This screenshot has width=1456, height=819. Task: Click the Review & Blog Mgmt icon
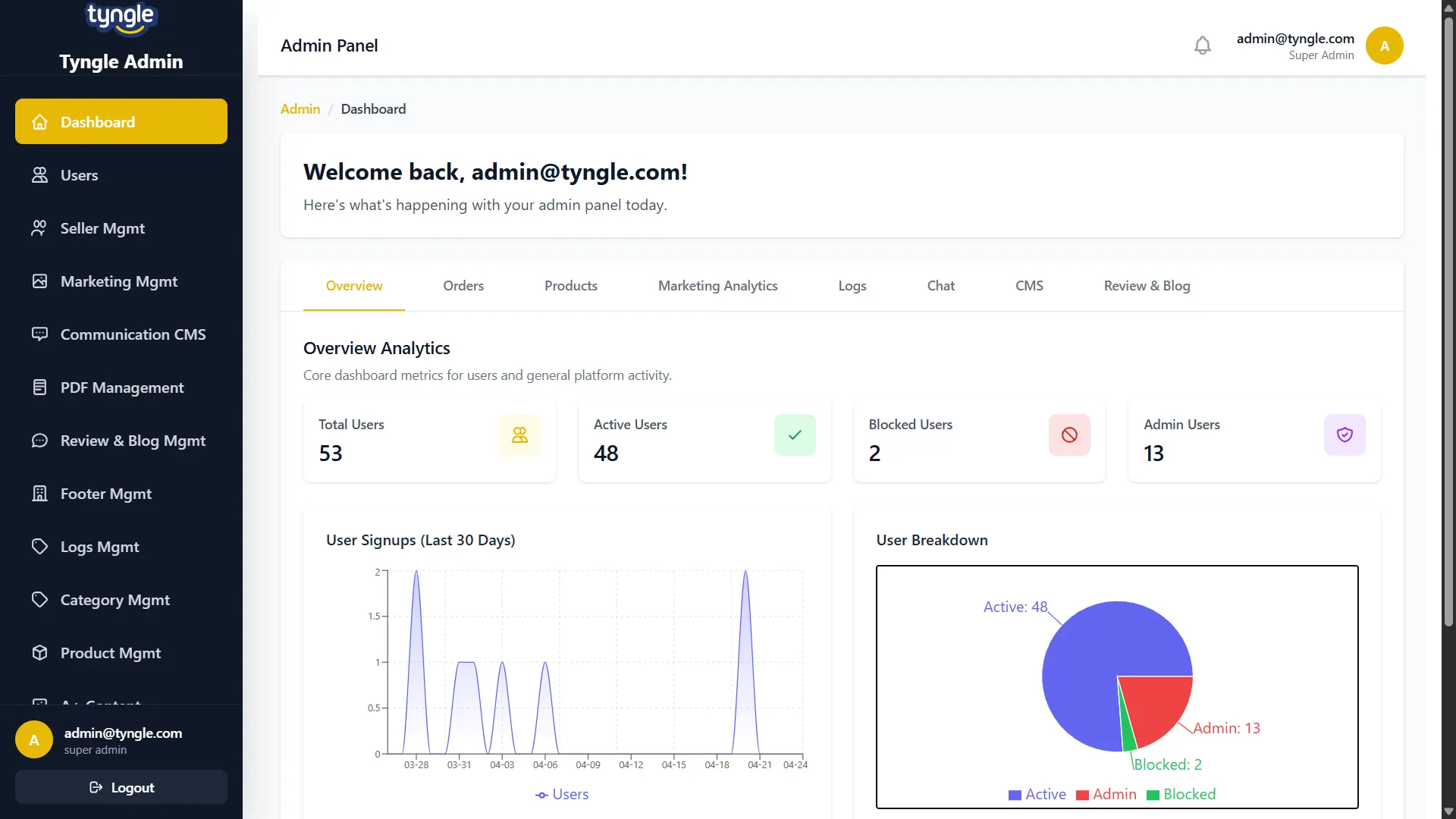40,441
